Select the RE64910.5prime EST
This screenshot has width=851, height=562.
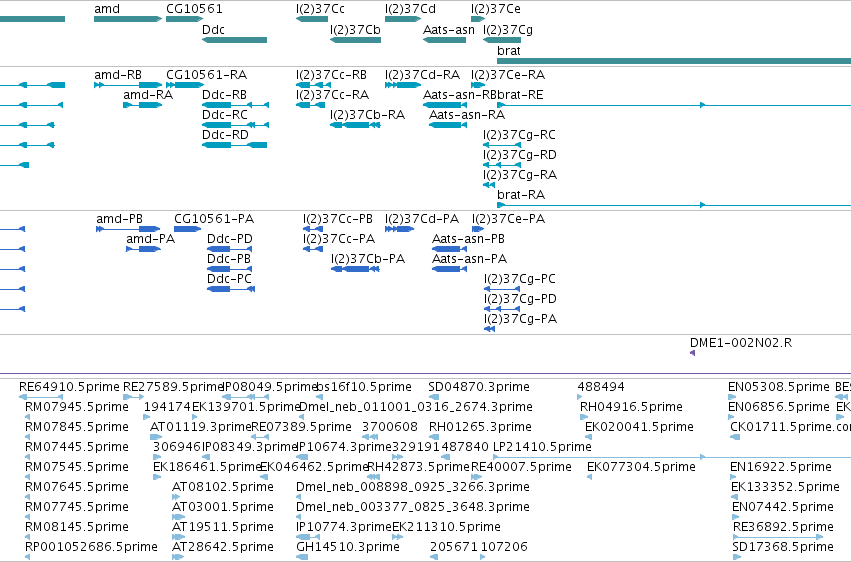[41, 397]
